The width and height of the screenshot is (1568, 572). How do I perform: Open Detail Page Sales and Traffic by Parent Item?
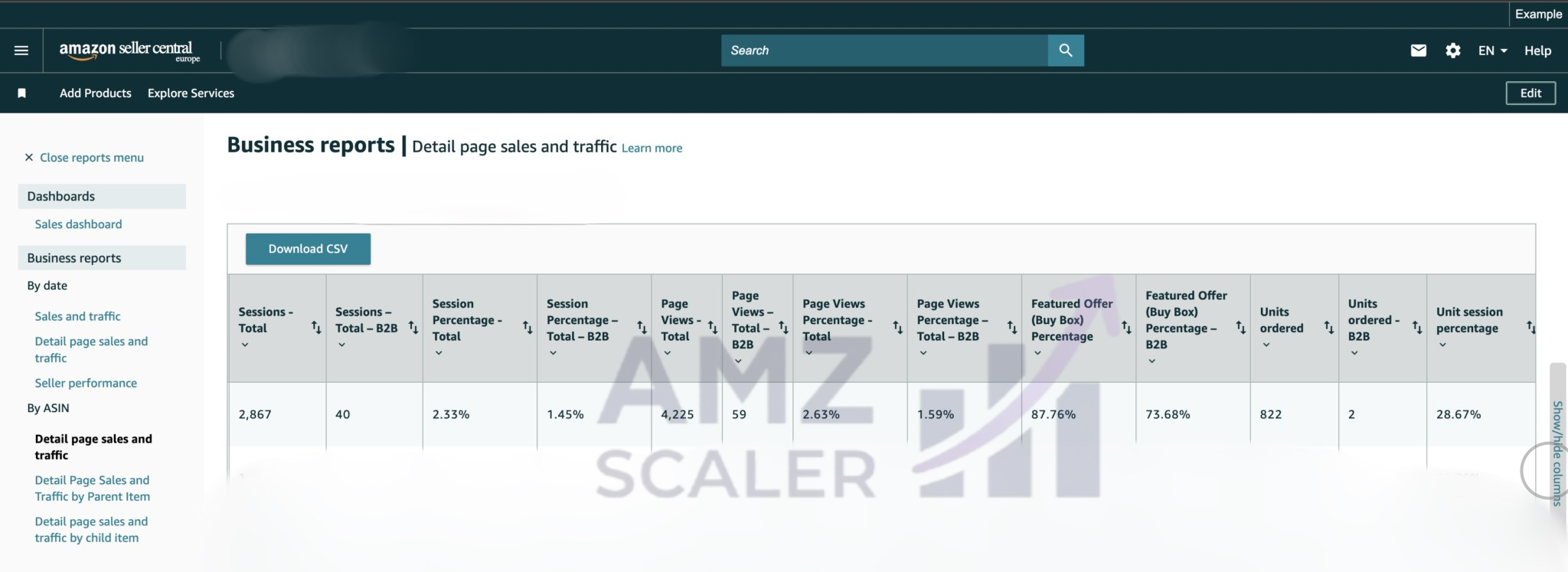pos(92,489)
